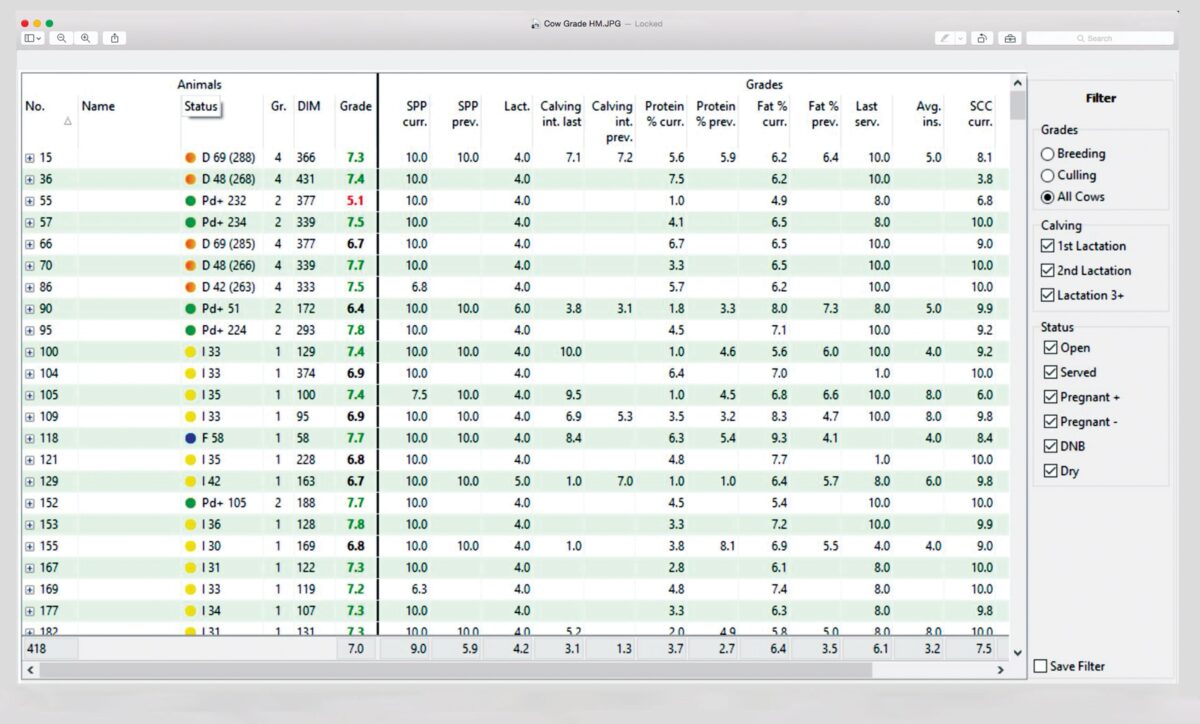Click the green status dot beside Pd+ 51
This screenshot has height=724, width=1200.
click(x=189, y=309)
